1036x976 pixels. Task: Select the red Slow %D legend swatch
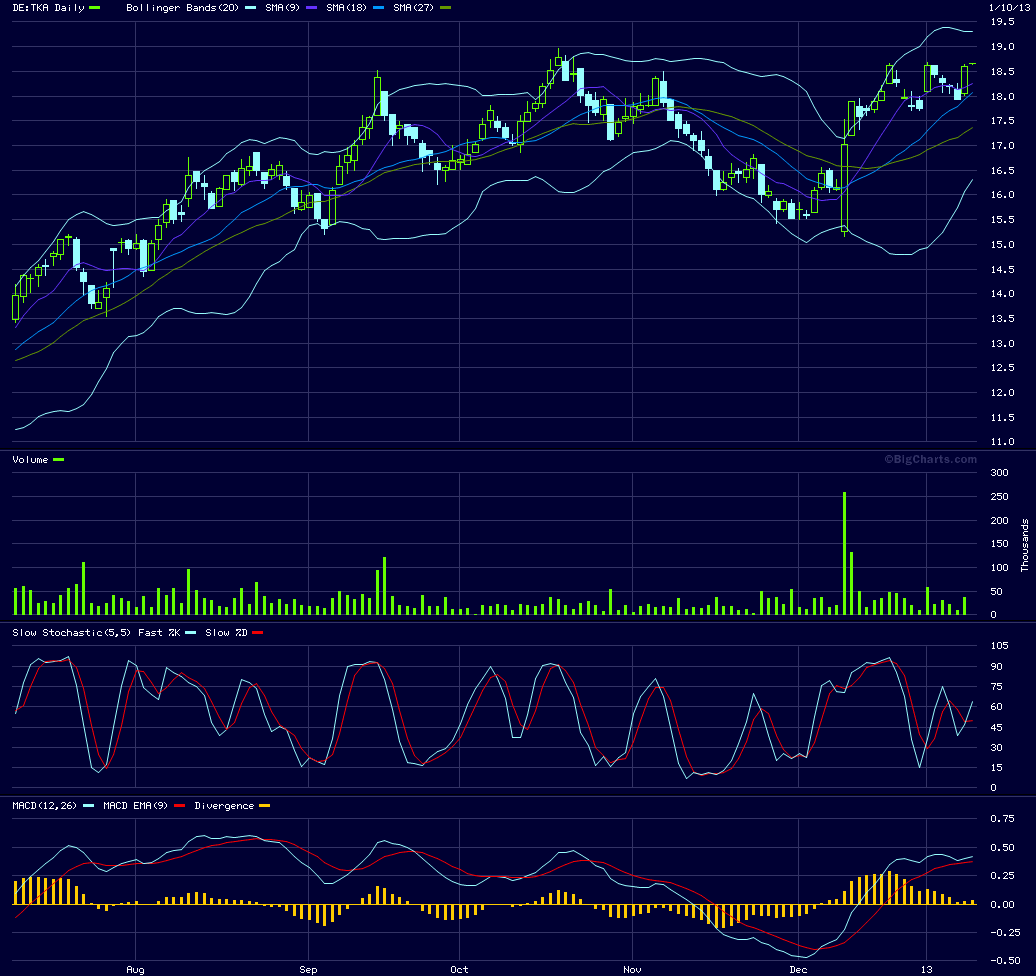(x=257, y=633)
